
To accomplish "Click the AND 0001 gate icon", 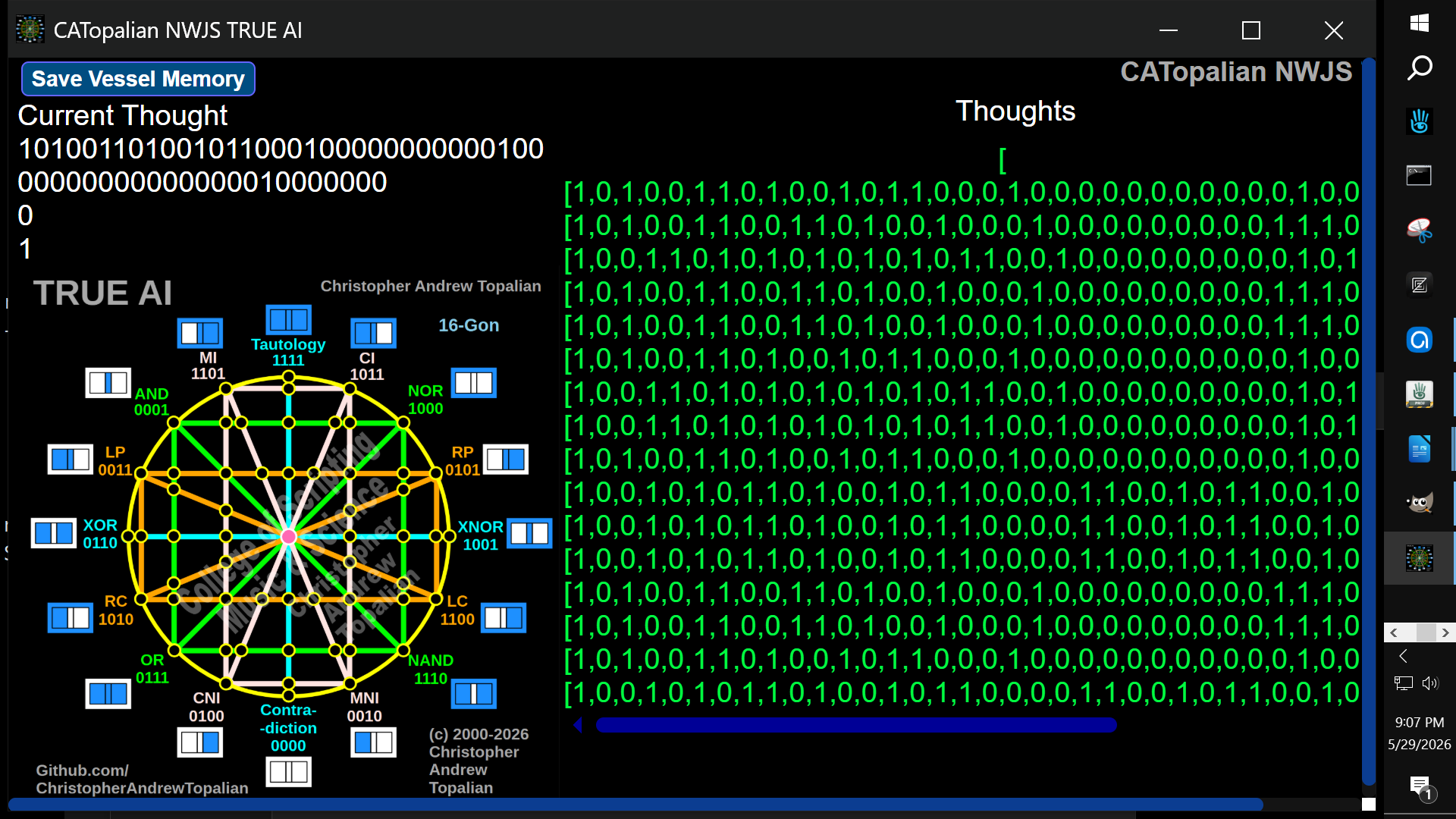I will click(x=108, y=383).
